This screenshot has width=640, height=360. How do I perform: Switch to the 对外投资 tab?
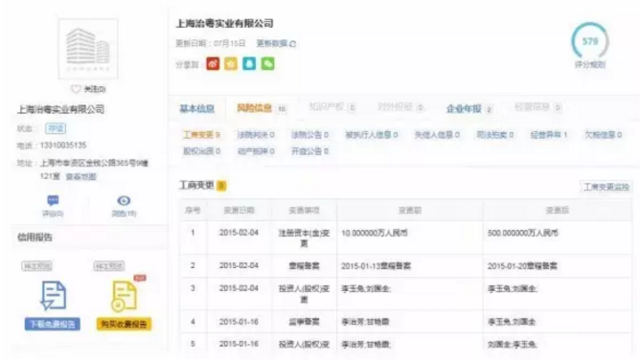[x=400, y=107]
